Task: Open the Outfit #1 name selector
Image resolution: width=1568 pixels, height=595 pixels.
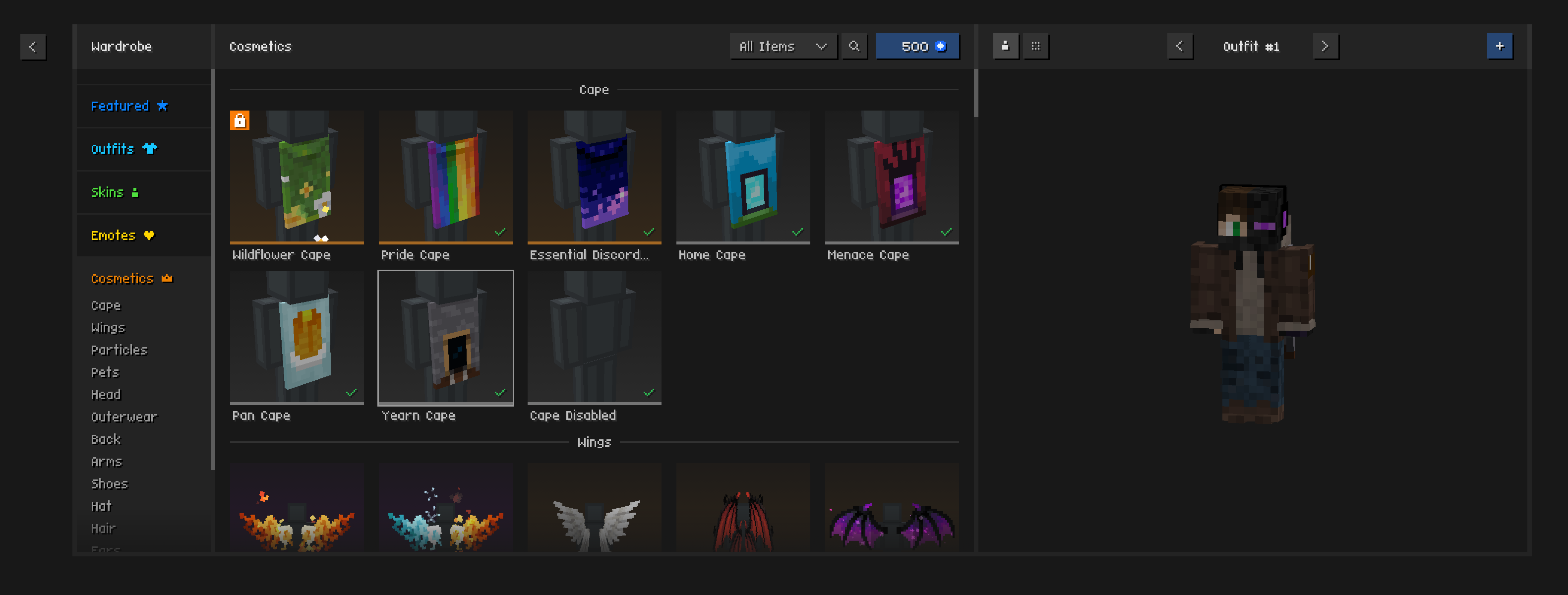Action: pos(1251,46)
